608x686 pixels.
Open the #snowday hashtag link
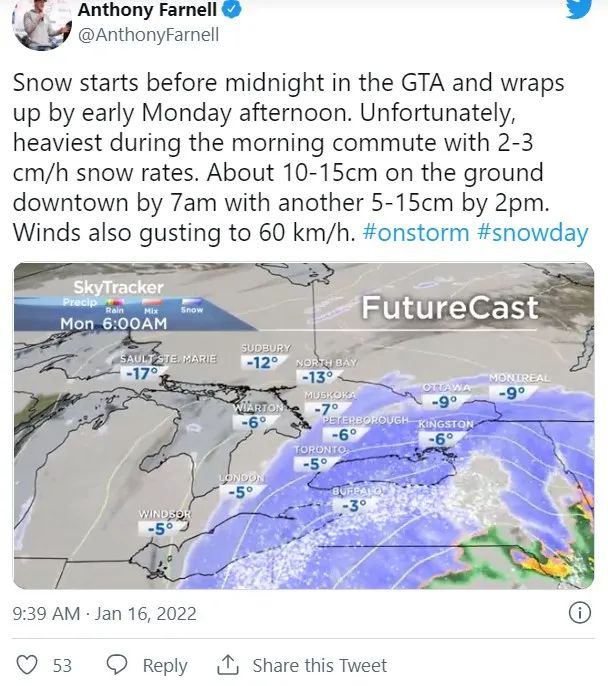click(533, 233)
